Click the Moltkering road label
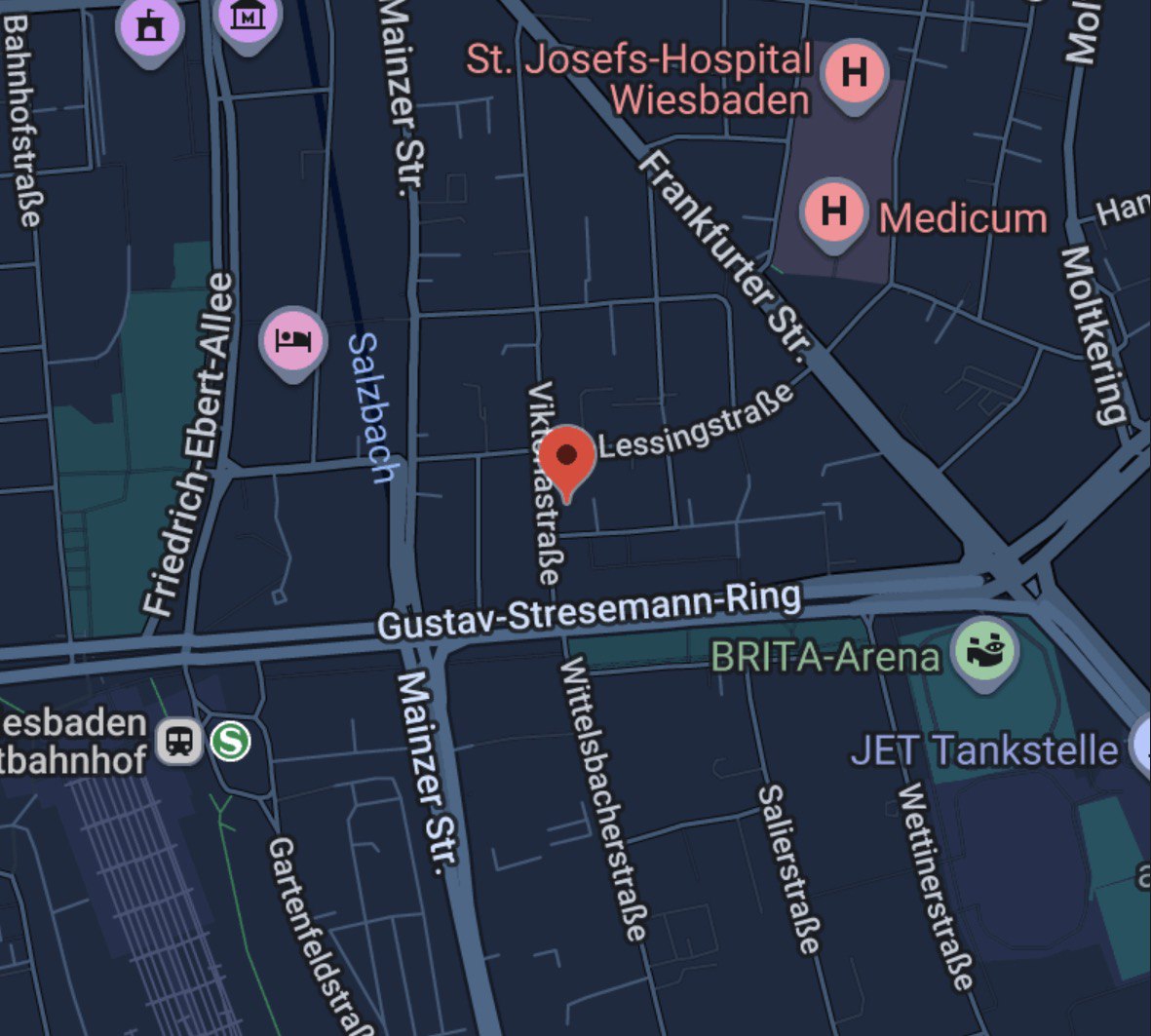Viewport: 1151px width, 1036px height. click(1093, 335)
